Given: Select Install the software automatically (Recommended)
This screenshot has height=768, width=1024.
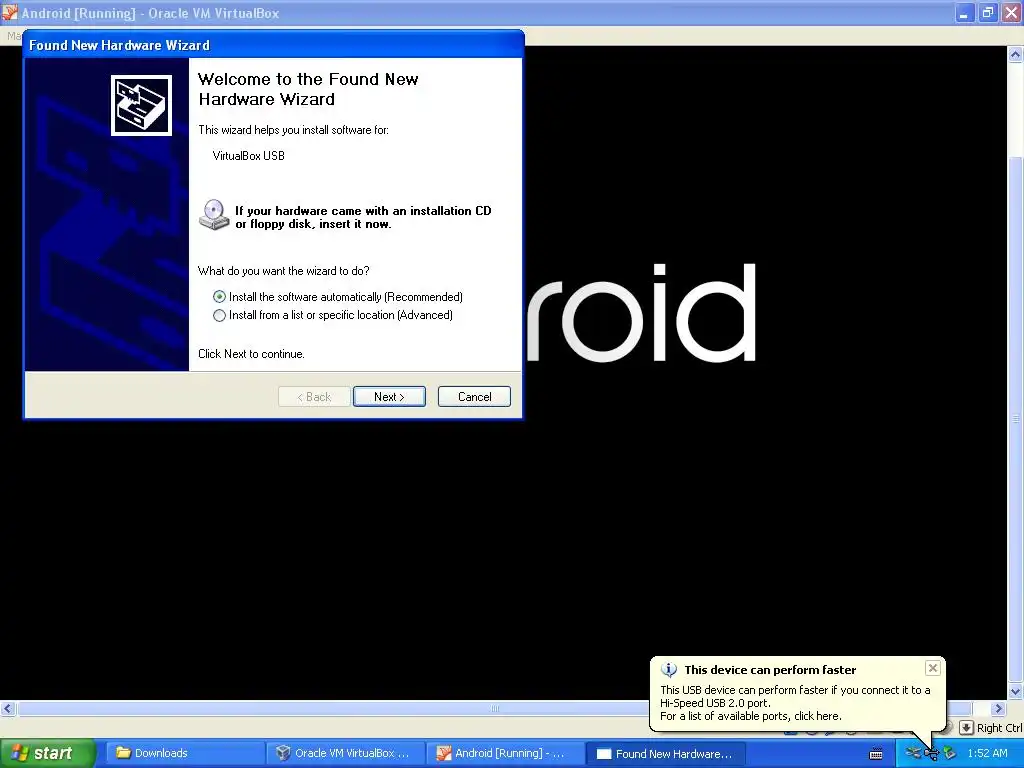Looking at the screenshot, I should (x=338, y=296).
